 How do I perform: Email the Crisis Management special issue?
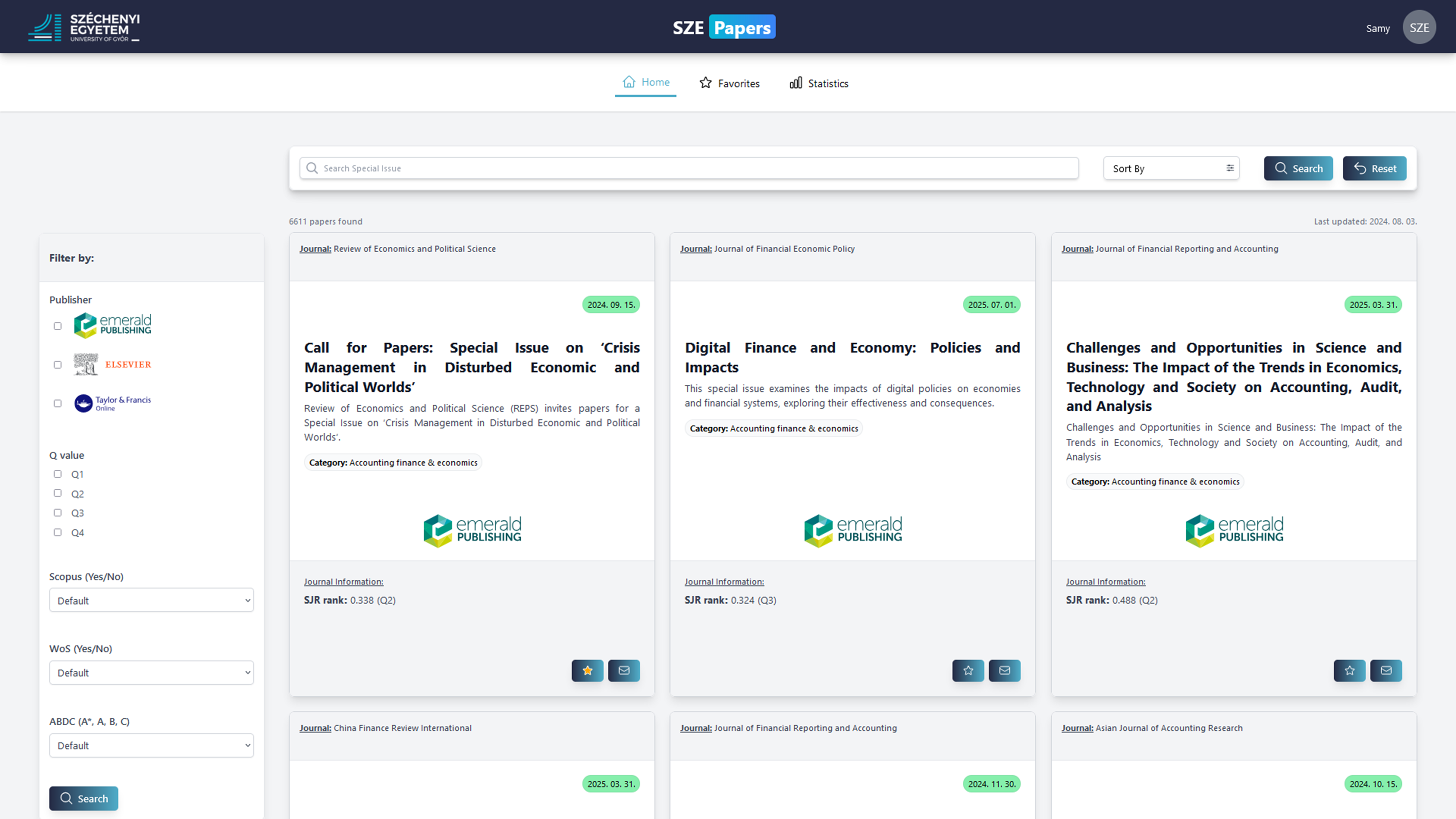coord(624,670)
